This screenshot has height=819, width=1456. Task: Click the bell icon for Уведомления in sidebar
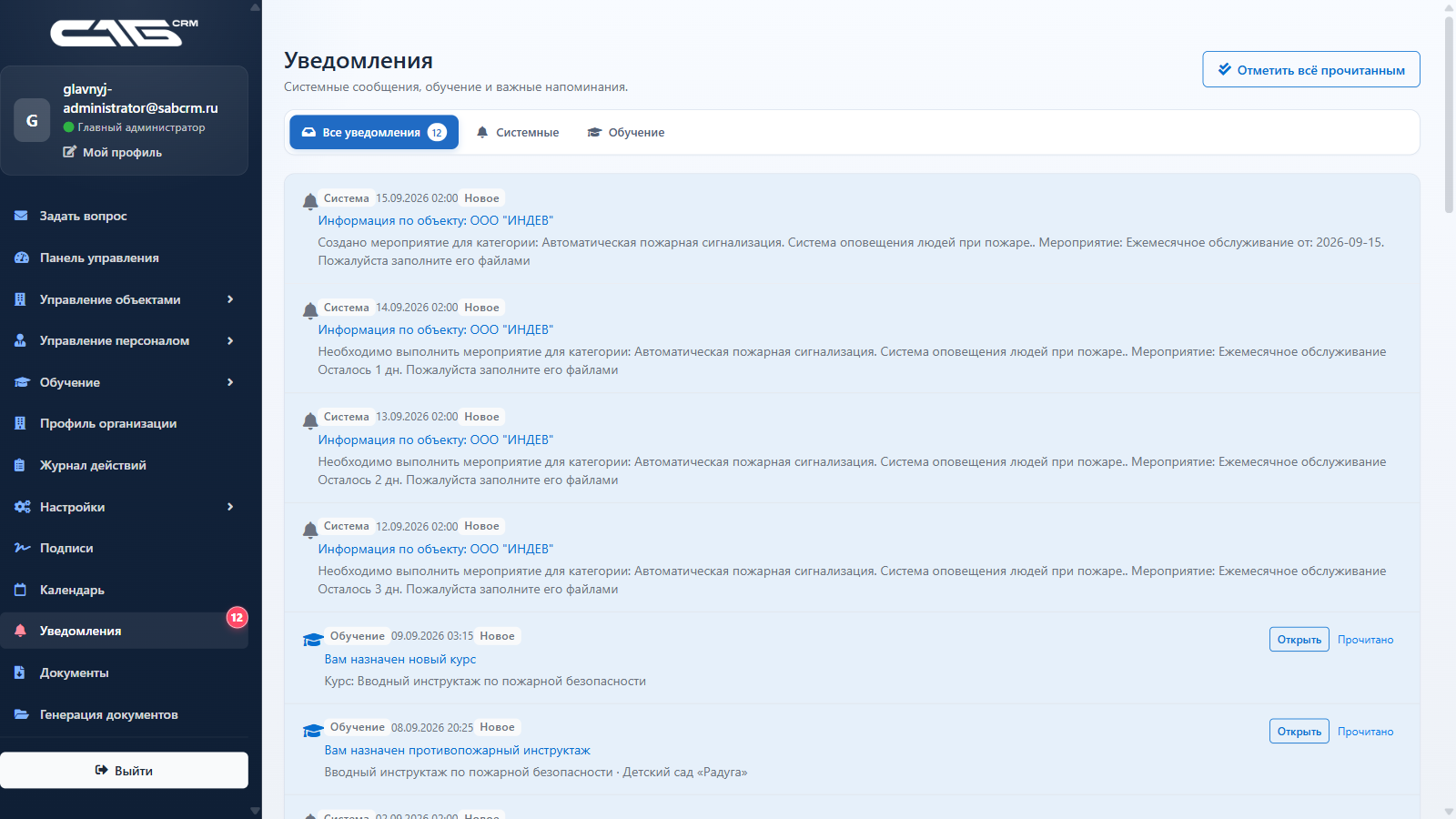point(20,631)
